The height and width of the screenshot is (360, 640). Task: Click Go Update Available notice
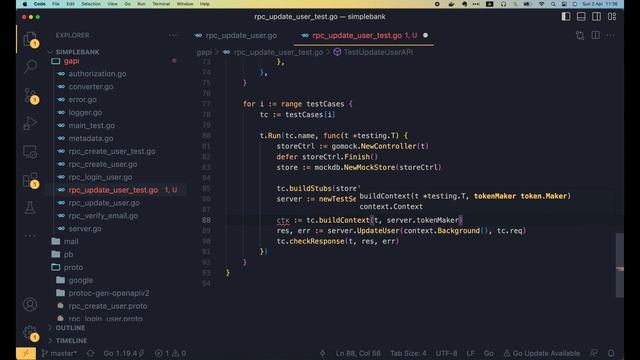[542, 353]
